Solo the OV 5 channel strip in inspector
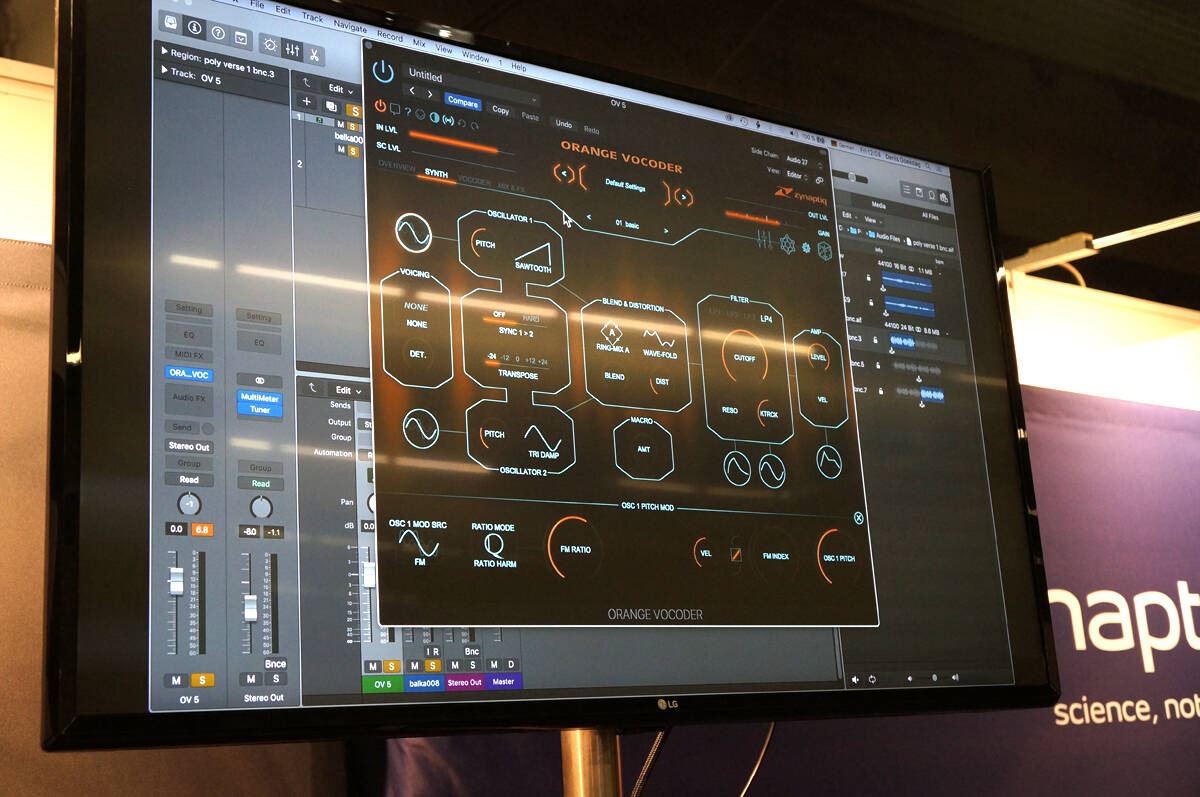The width and height of the screenshot is (1200, 797). click(x=202, y=680)
